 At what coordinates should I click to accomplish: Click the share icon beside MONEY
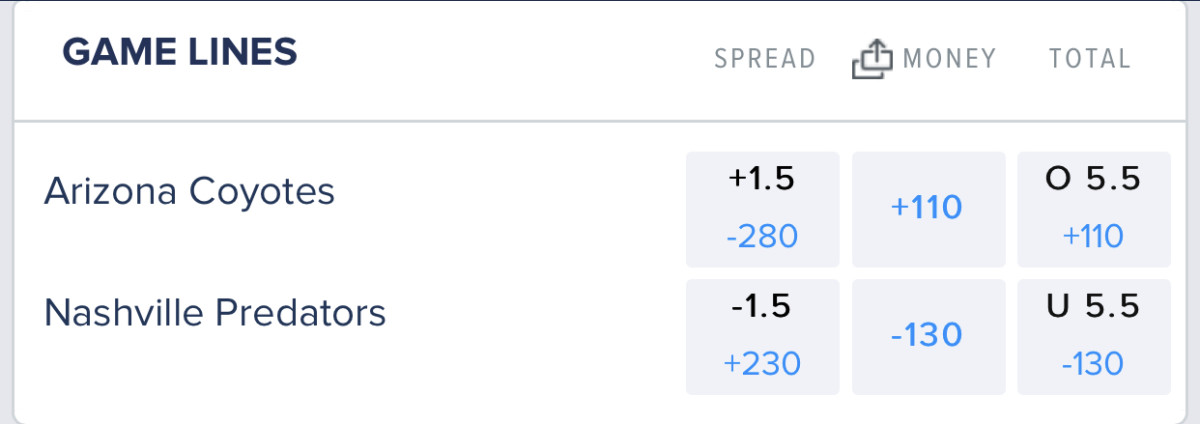click(x=871, y=61)
